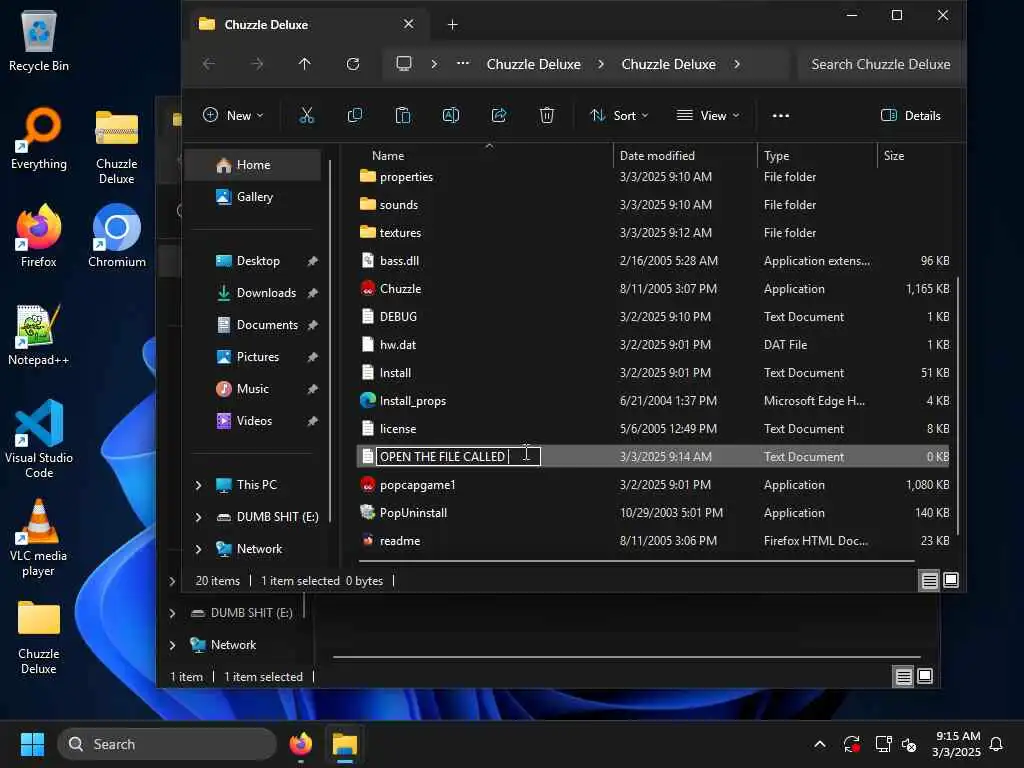Add a new Explorer tab
Screen dimensions: 1024x768
click(453, 25)
